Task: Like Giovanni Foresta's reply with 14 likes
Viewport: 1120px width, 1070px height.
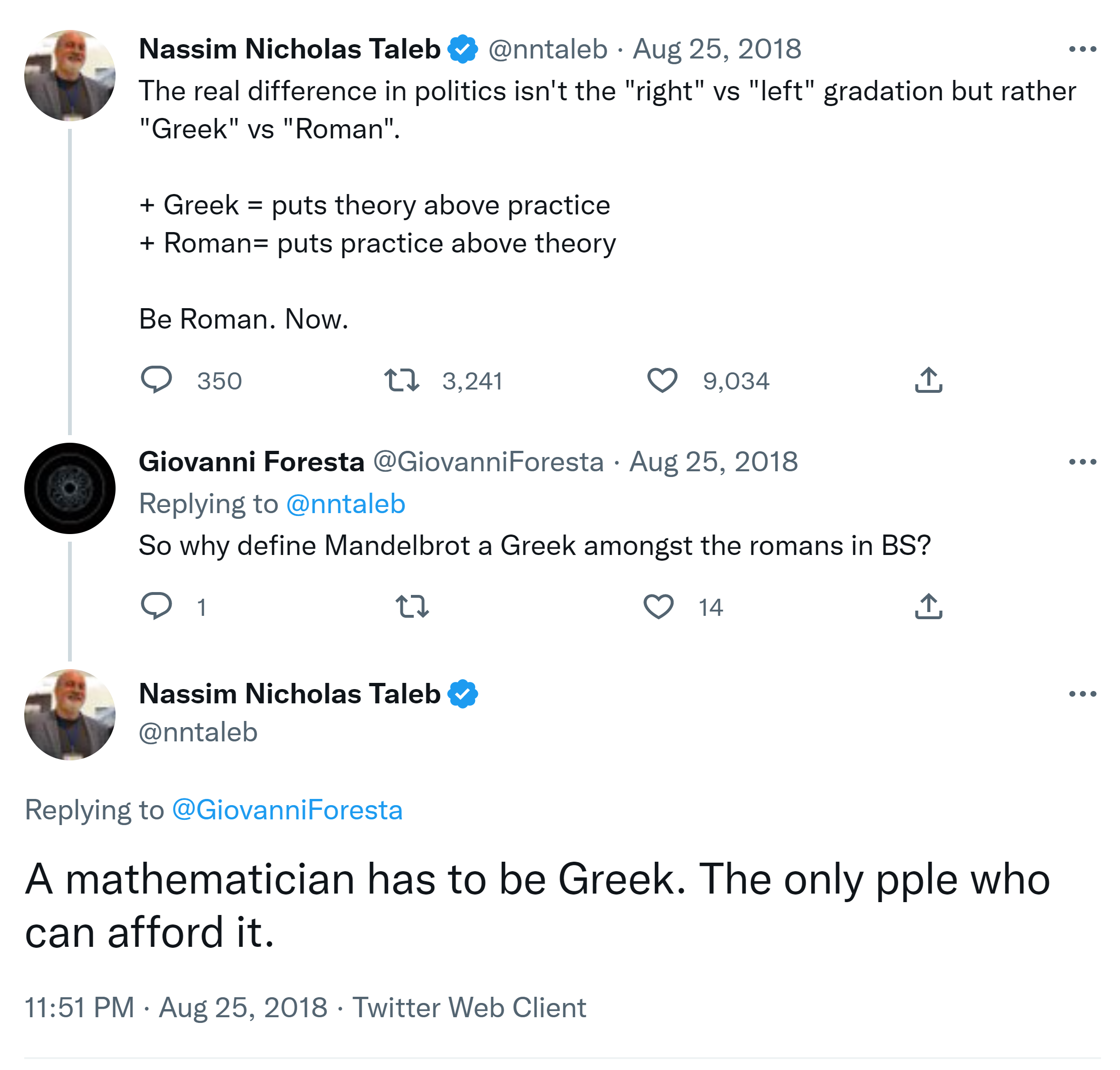Action: [x=658, y=606]
